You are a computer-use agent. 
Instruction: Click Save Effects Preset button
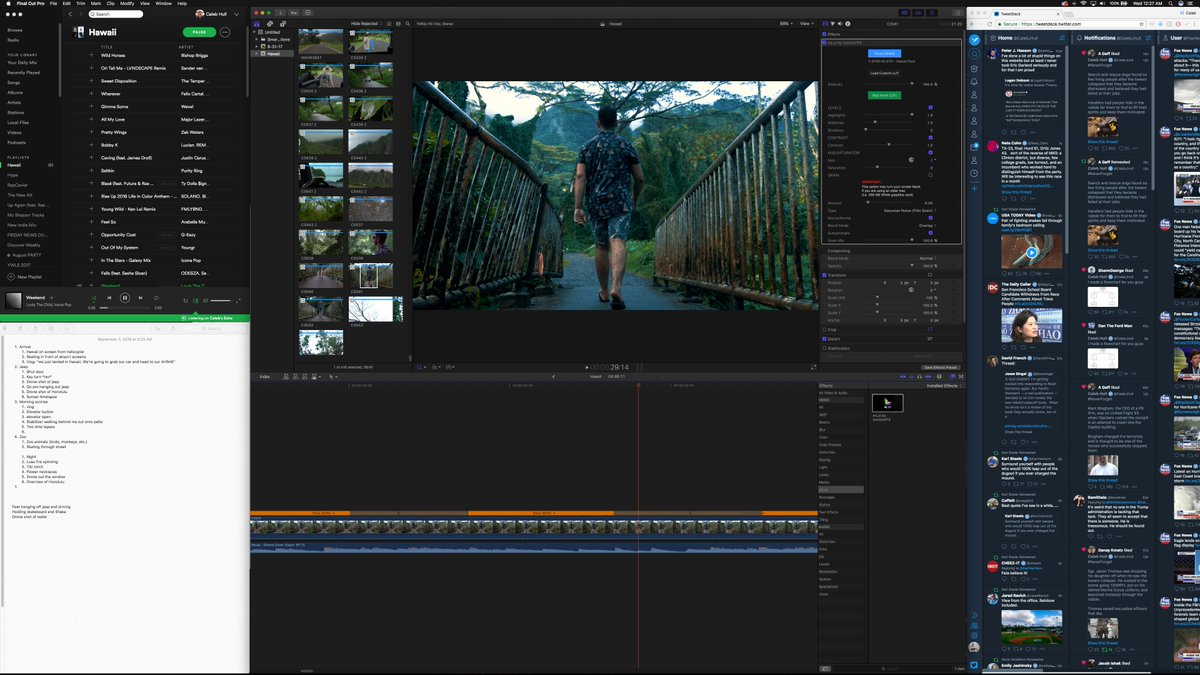(x=940, y=367)
